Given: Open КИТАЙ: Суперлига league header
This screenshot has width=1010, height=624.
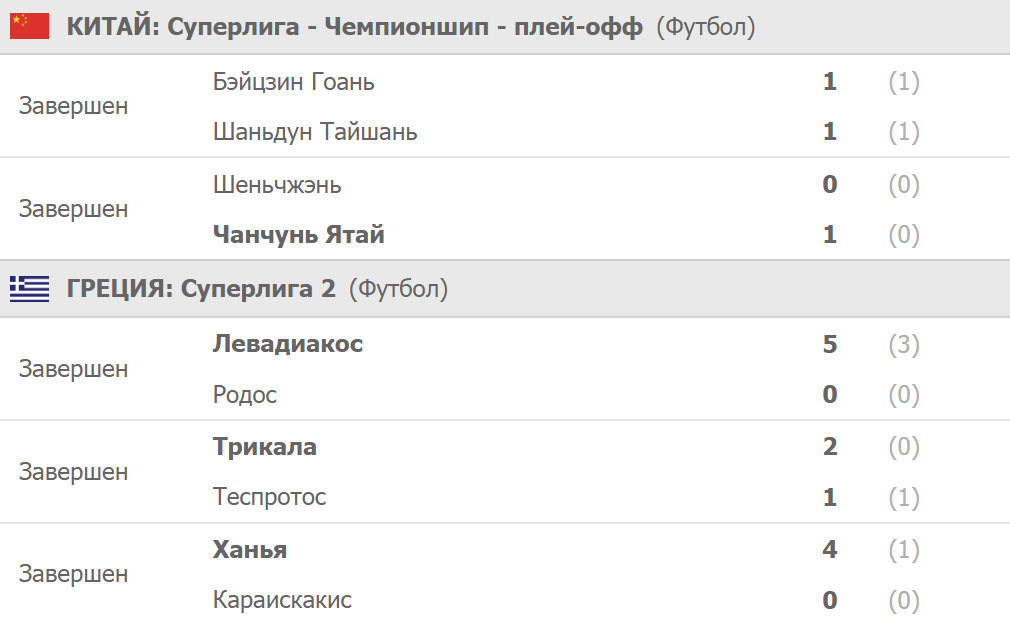Looking at the screenshot, I should pyautogui.click(x=354, y=27).
